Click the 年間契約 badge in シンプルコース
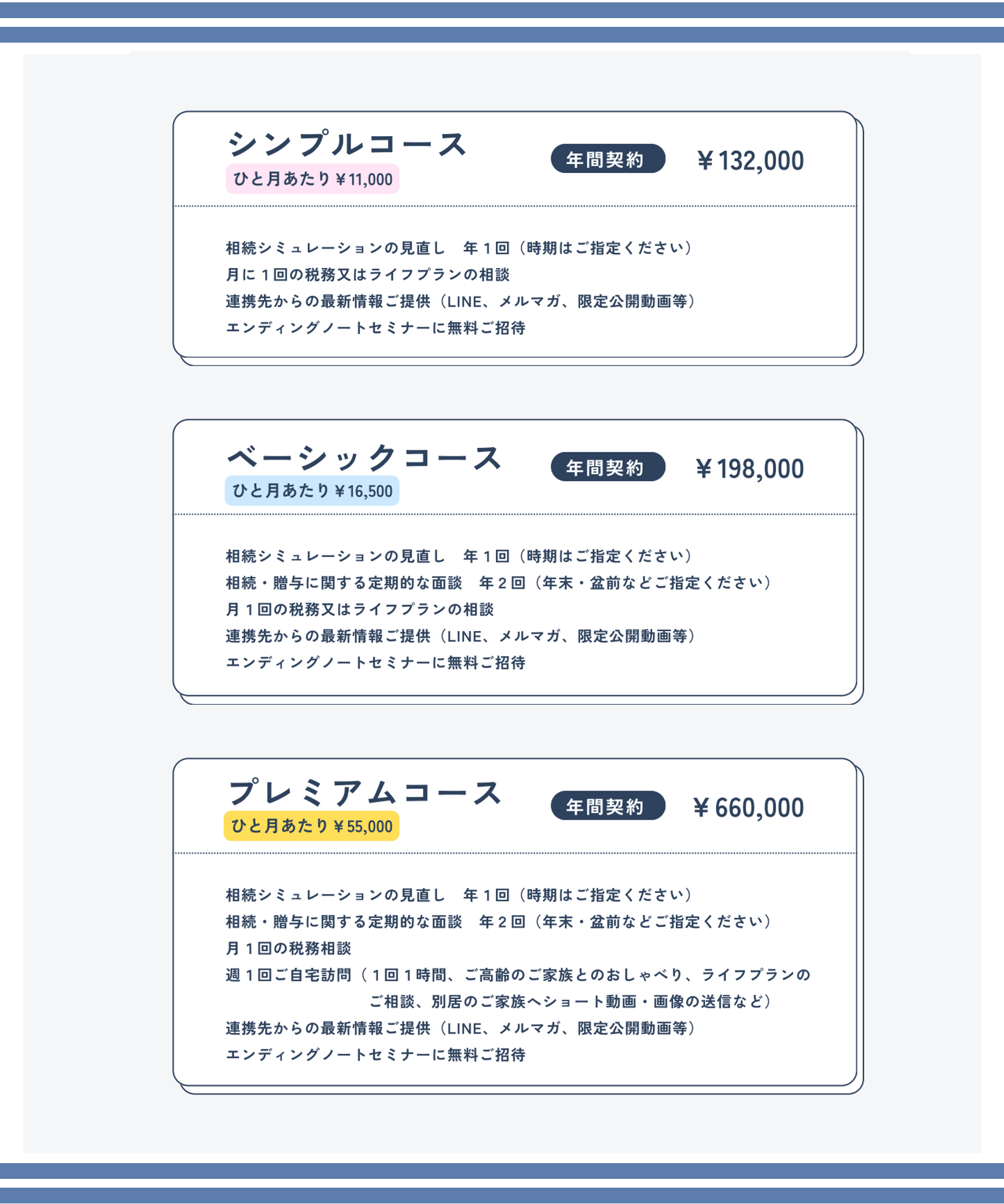The height and width of the screenshot is (1204, 1004). (608, 159)
